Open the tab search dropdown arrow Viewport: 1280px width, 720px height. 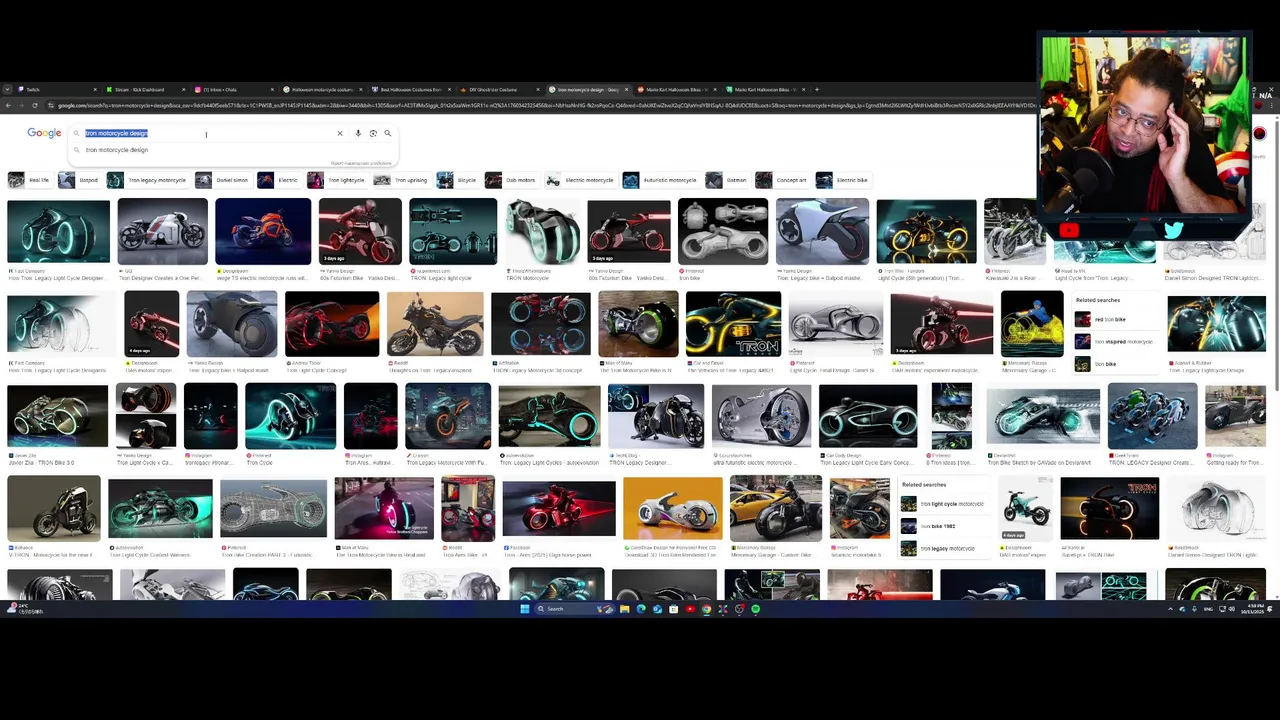click(8, 89)
